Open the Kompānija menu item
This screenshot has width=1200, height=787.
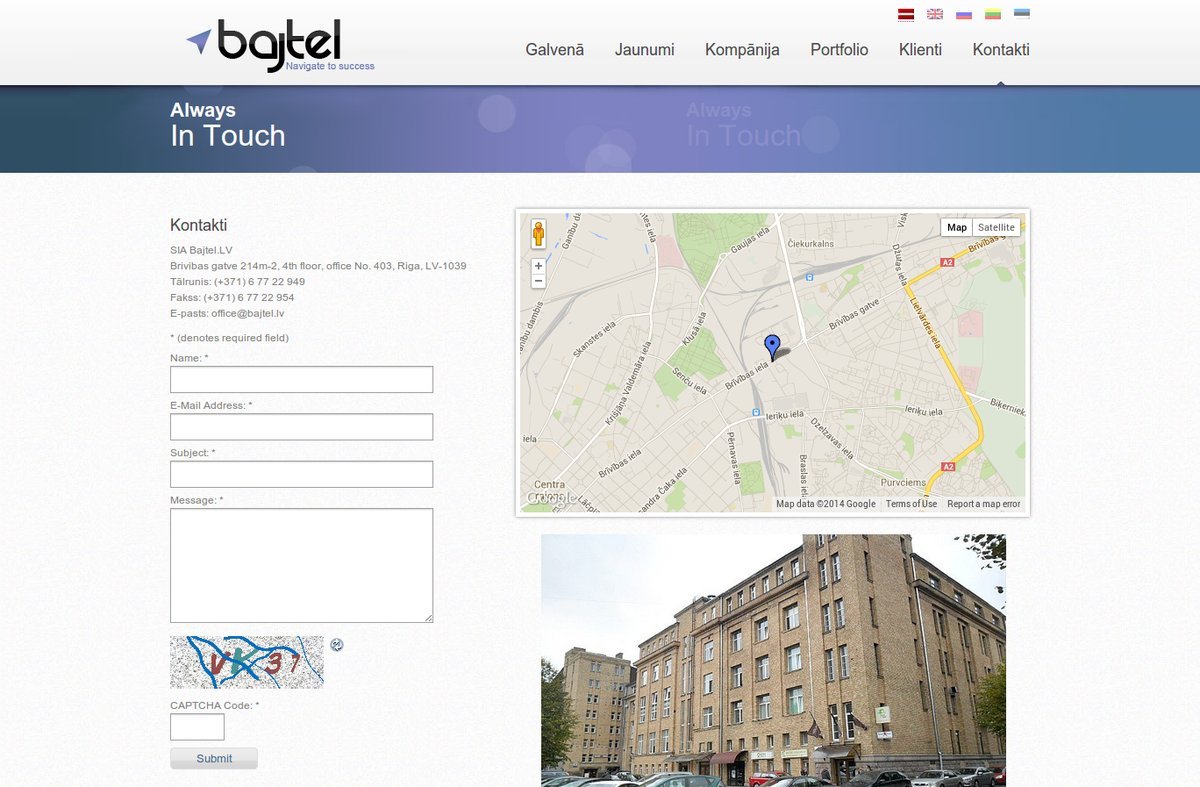(x=742, y=50)
